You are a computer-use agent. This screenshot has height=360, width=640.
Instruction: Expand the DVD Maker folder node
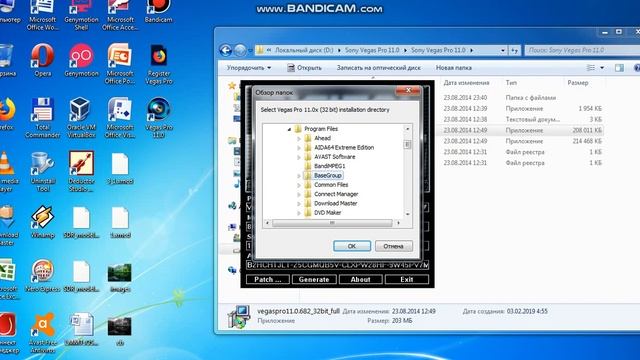click(299, 213)
